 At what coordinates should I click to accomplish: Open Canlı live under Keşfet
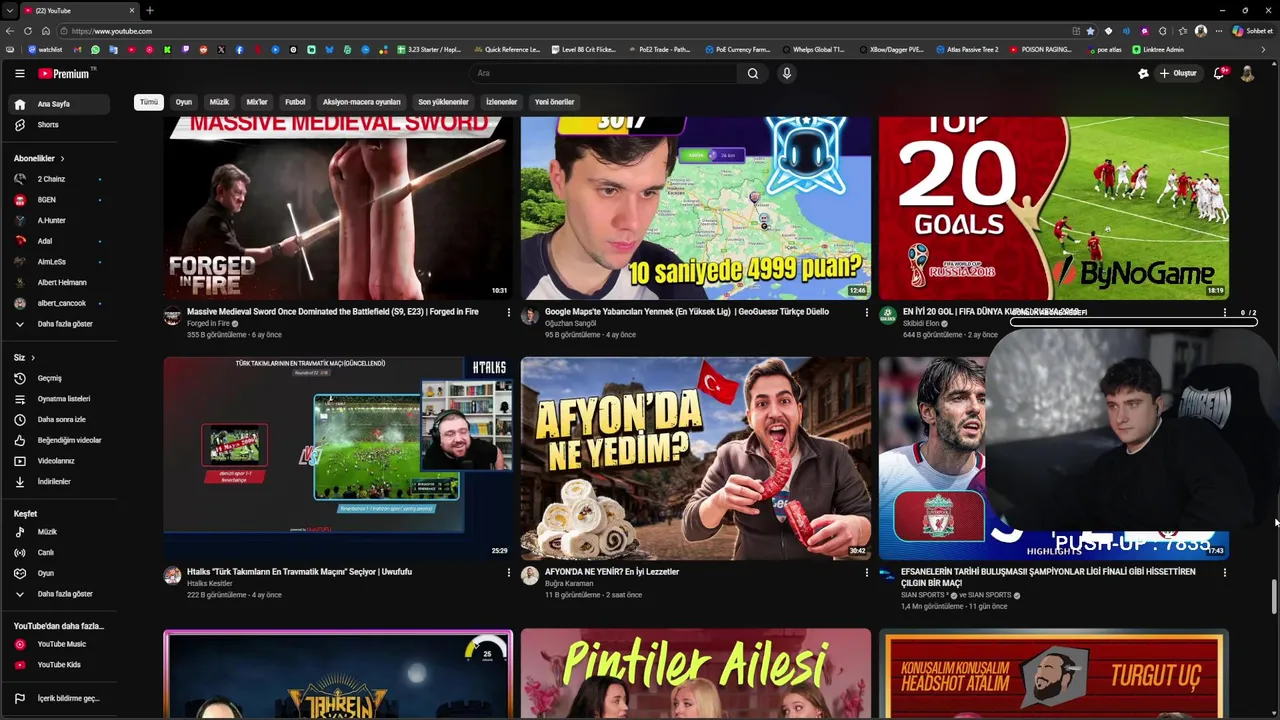point(59,552)
